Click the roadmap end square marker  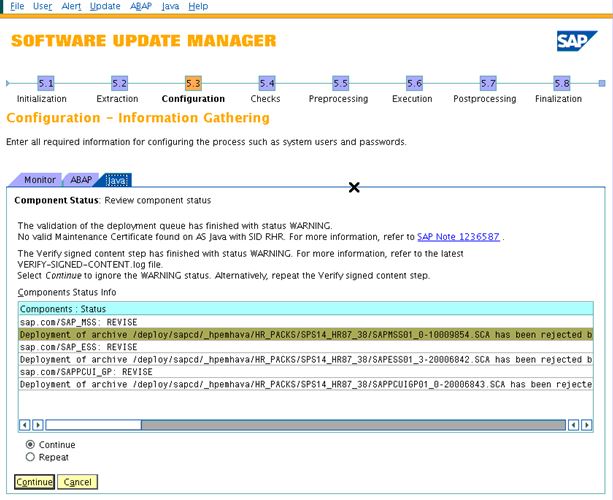602,83
